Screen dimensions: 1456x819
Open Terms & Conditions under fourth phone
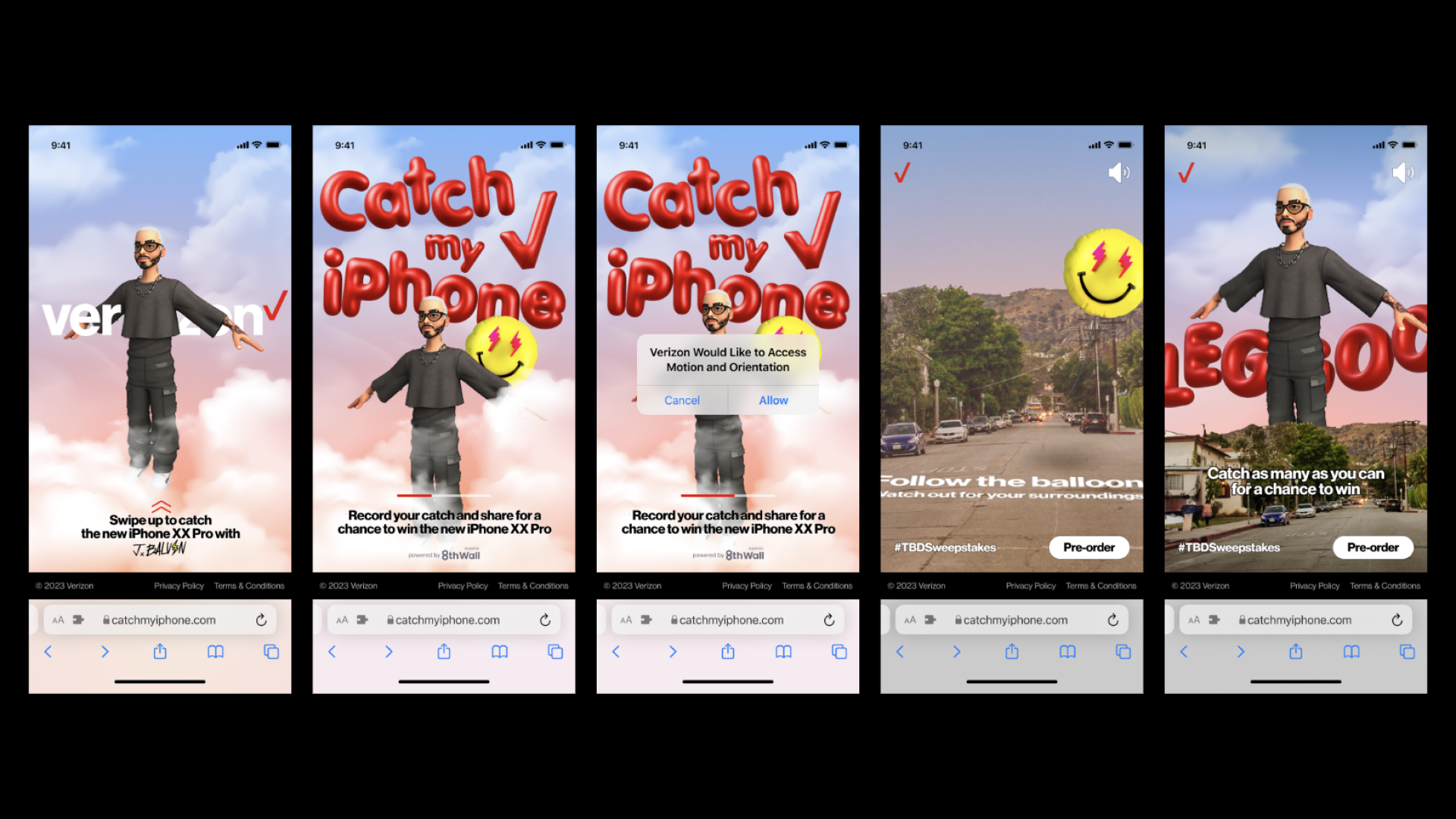coord(1101,586)
